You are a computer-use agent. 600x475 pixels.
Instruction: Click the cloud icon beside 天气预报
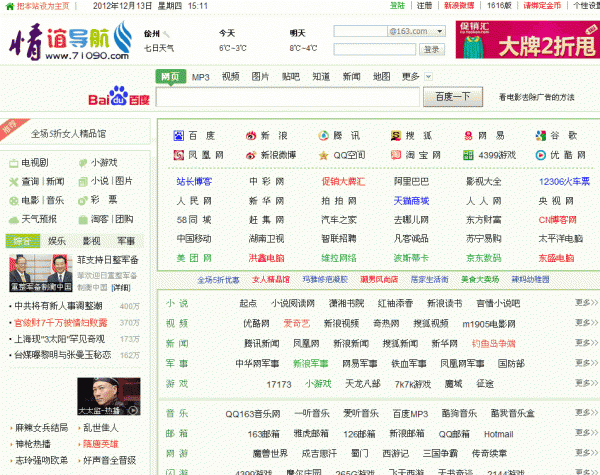click(x=14, y=220)
